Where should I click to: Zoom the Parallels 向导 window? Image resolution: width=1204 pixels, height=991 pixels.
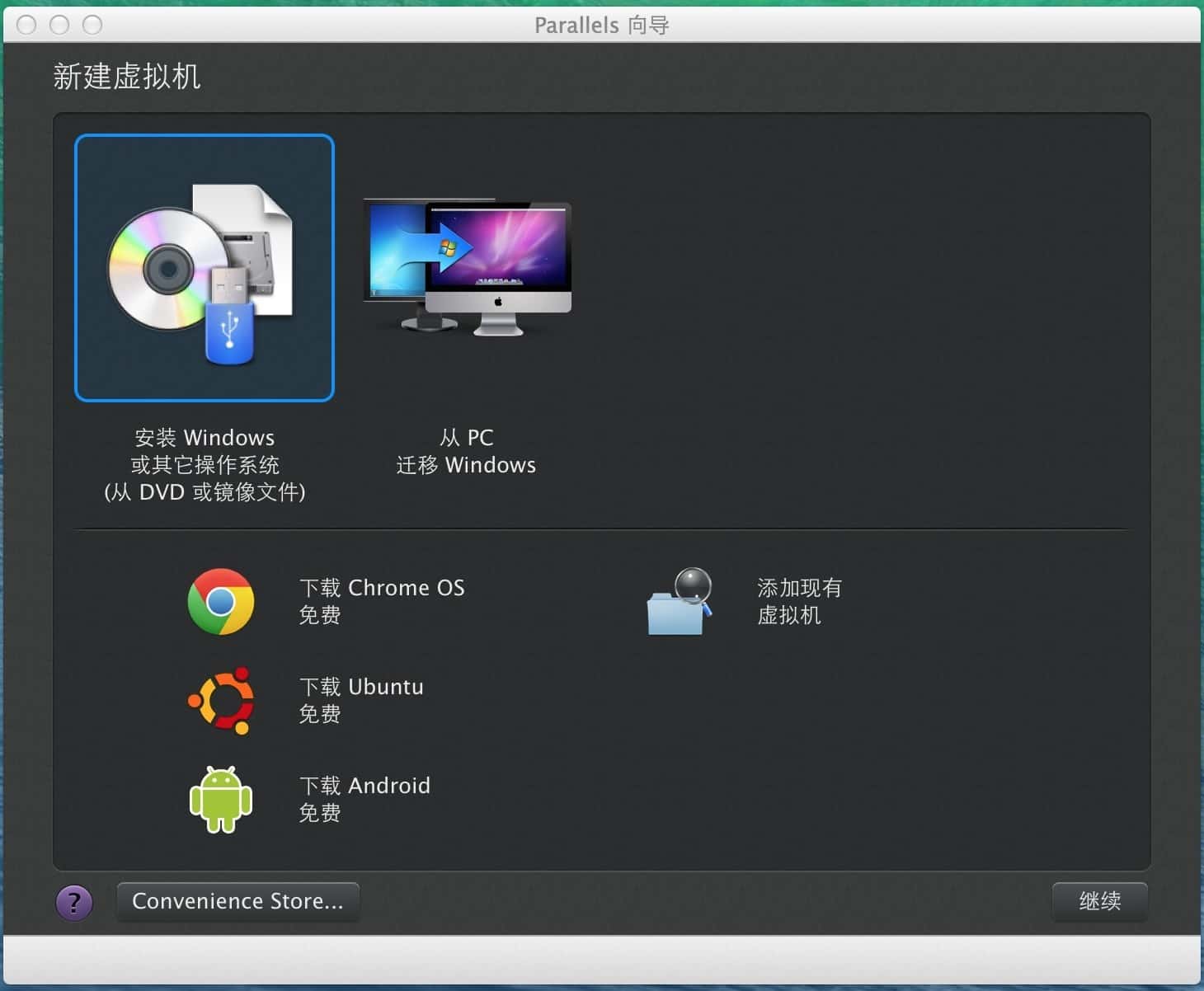(x=92, y=25)
